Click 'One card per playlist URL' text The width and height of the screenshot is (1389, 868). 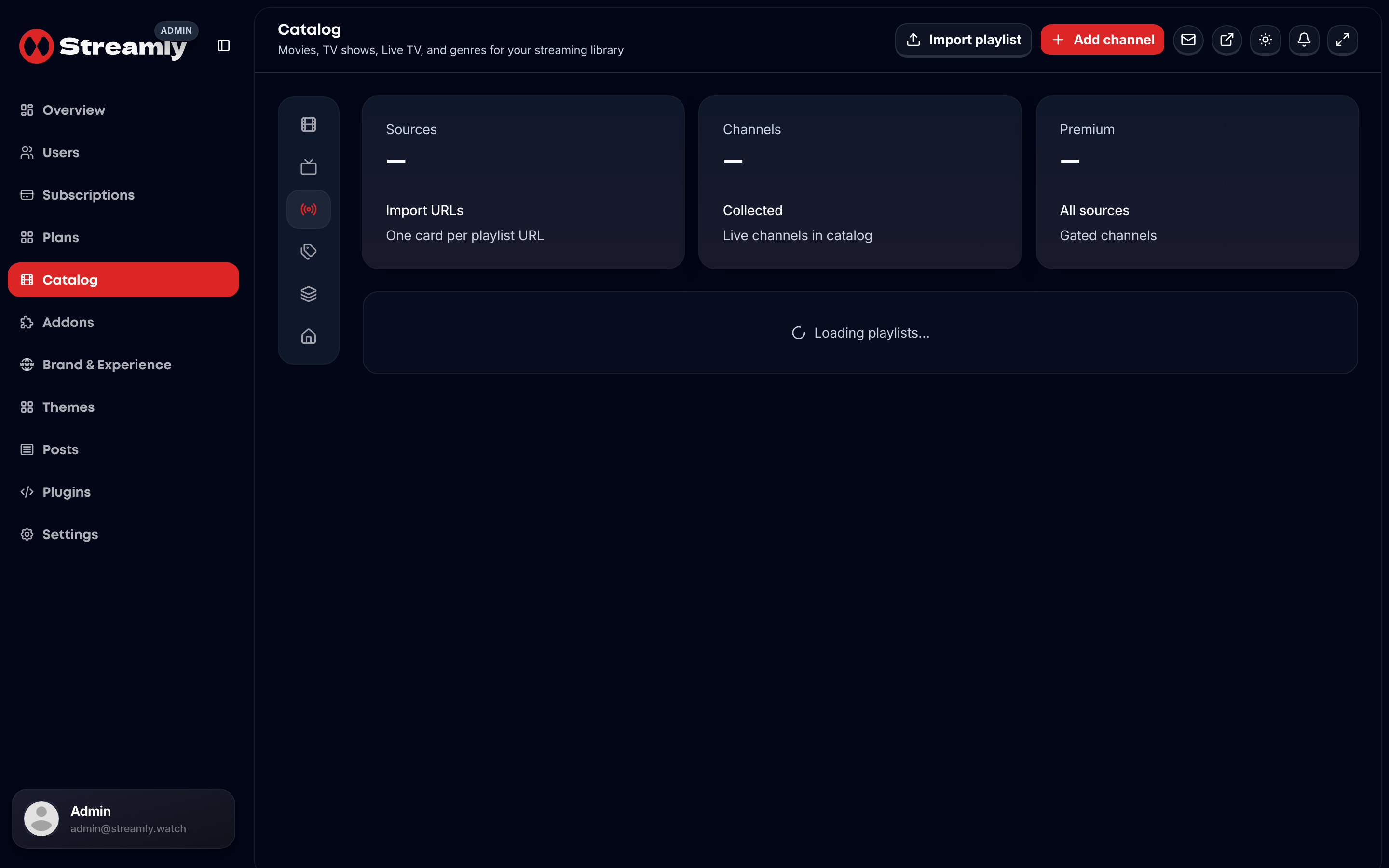[x=464, y=235]
